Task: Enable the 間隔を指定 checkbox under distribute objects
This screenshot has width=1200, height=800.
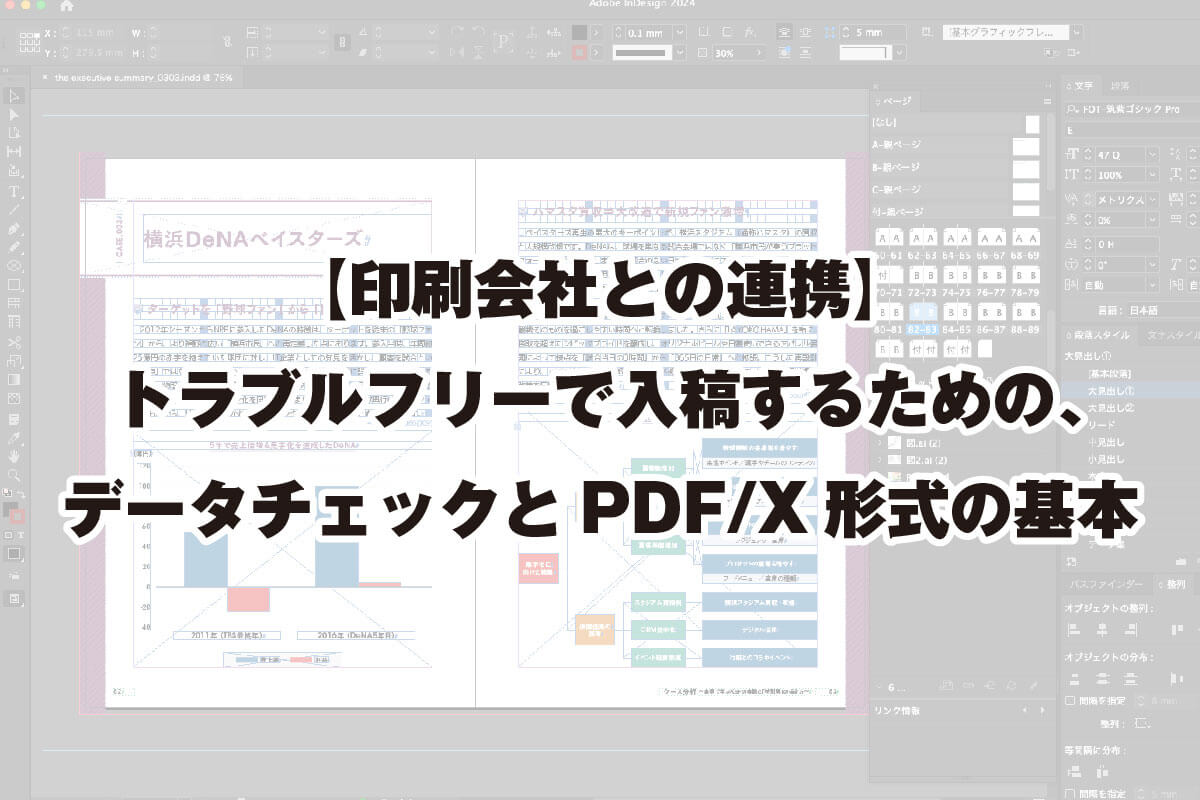Action: (x=1071, y=701)
